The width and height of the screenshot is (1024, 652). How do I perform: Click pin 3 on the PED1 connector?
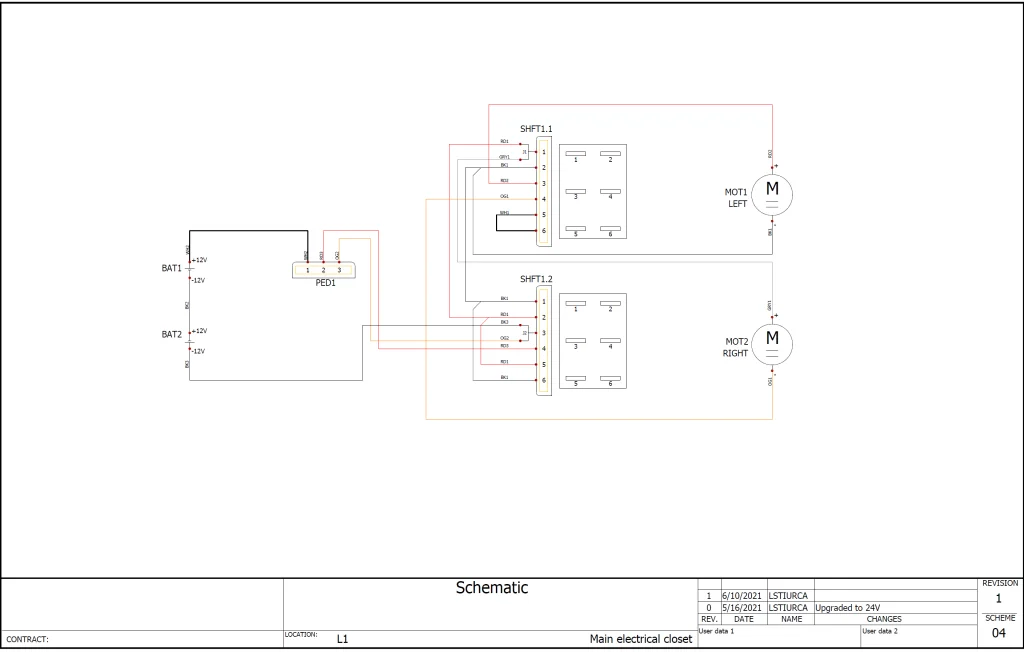pos(339,270)
